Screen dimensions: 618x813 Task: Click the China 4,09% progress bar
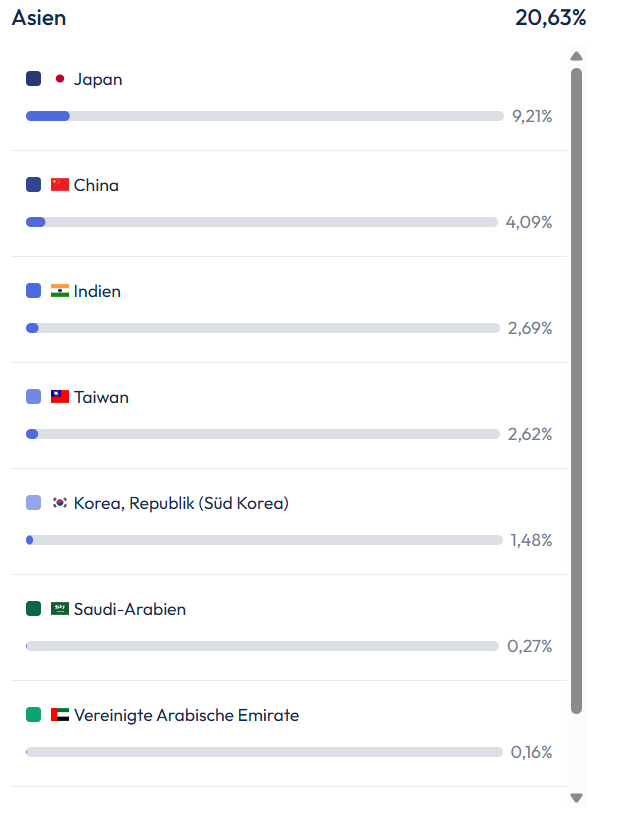point(262,222)
